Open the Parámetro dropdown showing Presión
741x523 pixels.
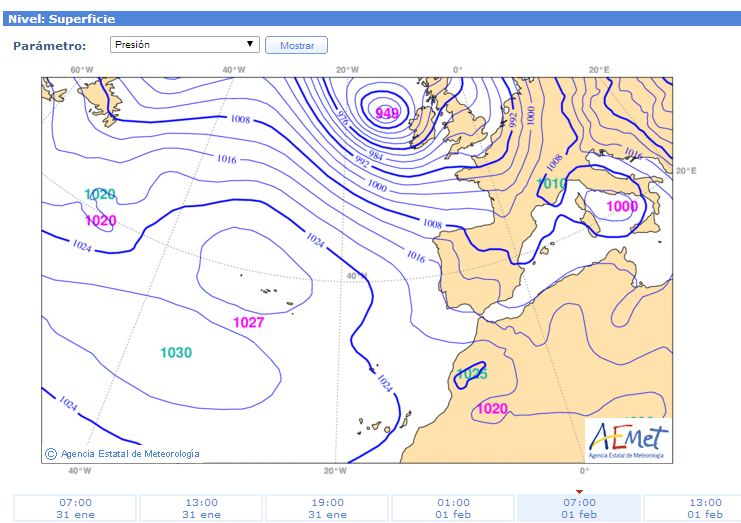(184, 45)
